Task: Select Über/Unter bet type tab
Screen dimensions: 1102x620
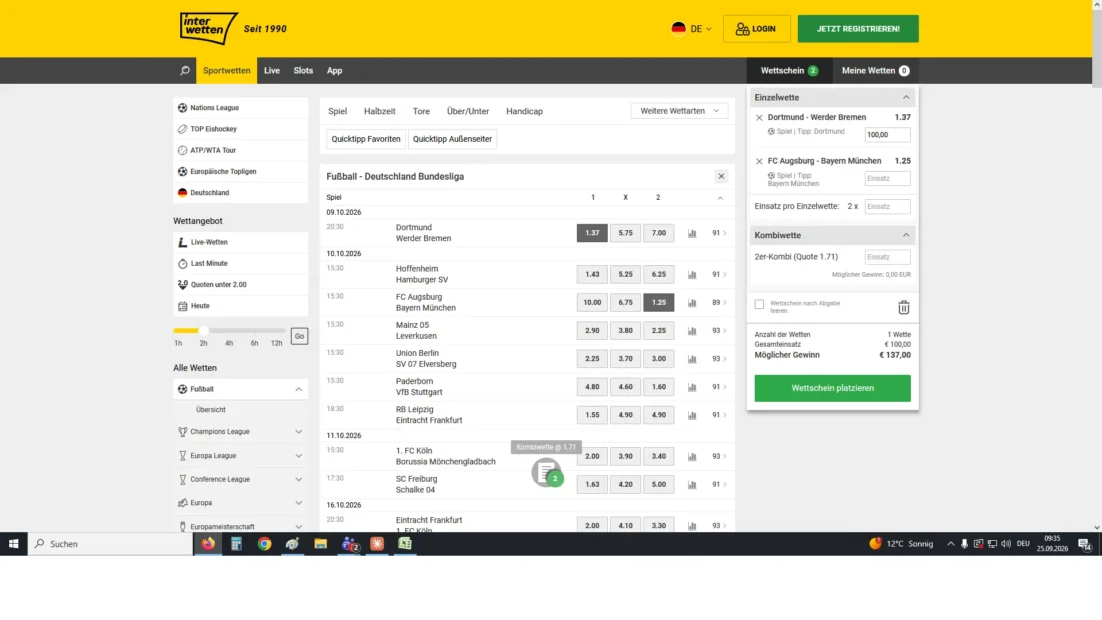Action: pos(468,111)
